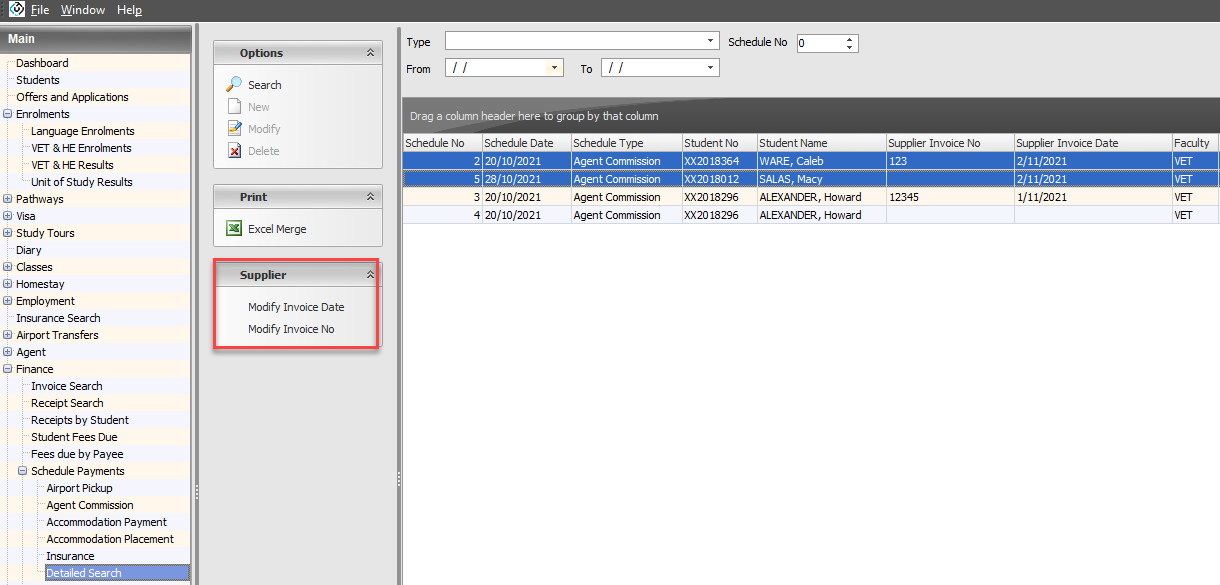Click Modify Invoice Date link
Image resolution: width=1220 pixels, height=585 pixels.
pyautogui.click(x=296, y=307)
